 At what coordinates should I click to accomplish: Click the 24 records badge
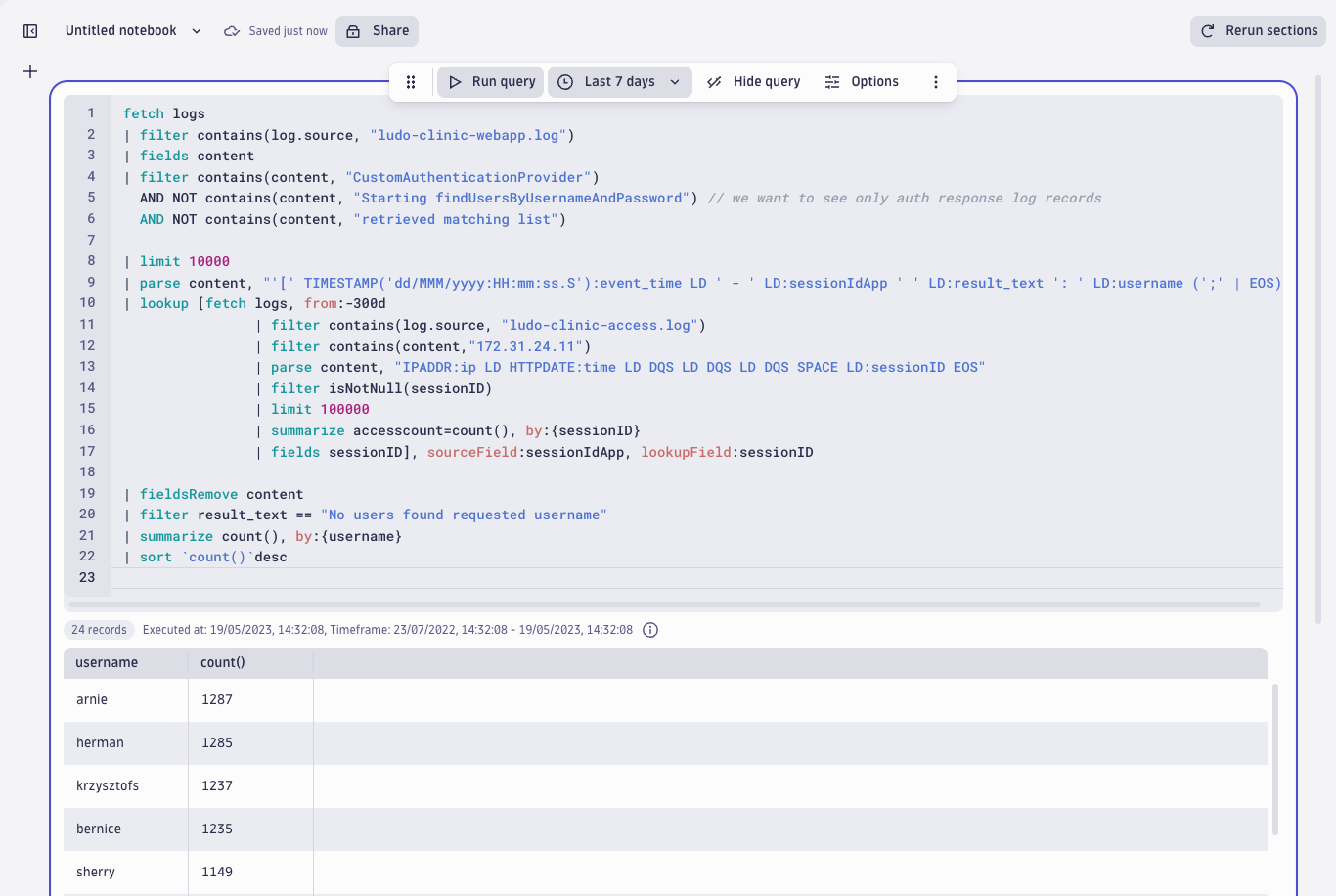[x=98, y=629]
